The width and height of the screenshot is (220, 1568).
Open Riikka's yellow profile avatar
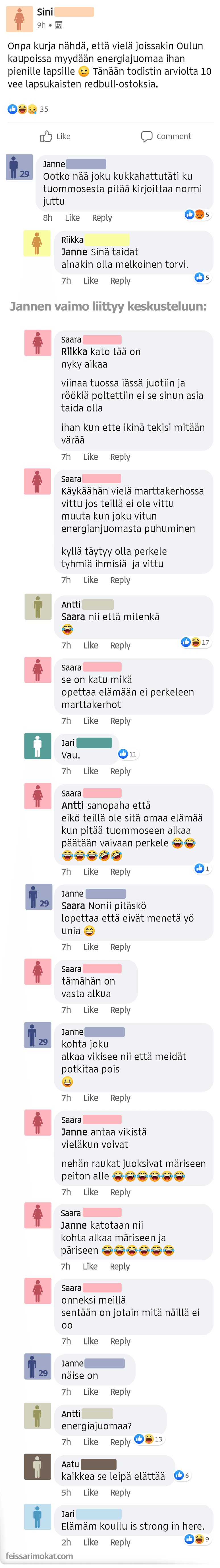[x=37, y=243]
